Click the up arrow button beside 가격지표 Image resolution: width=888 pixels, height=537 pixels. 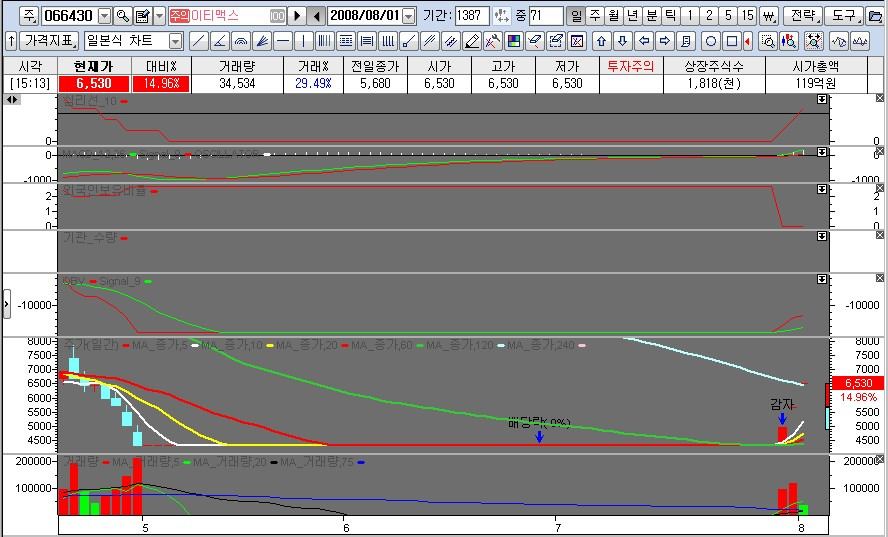11,41
